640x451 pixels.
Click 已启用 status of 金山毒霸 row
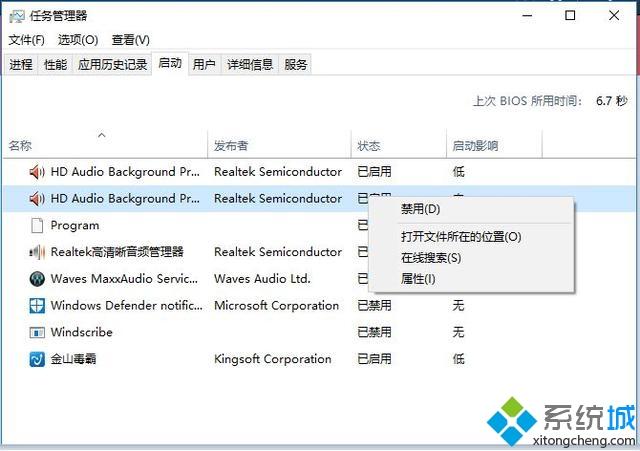pos(374,359)
